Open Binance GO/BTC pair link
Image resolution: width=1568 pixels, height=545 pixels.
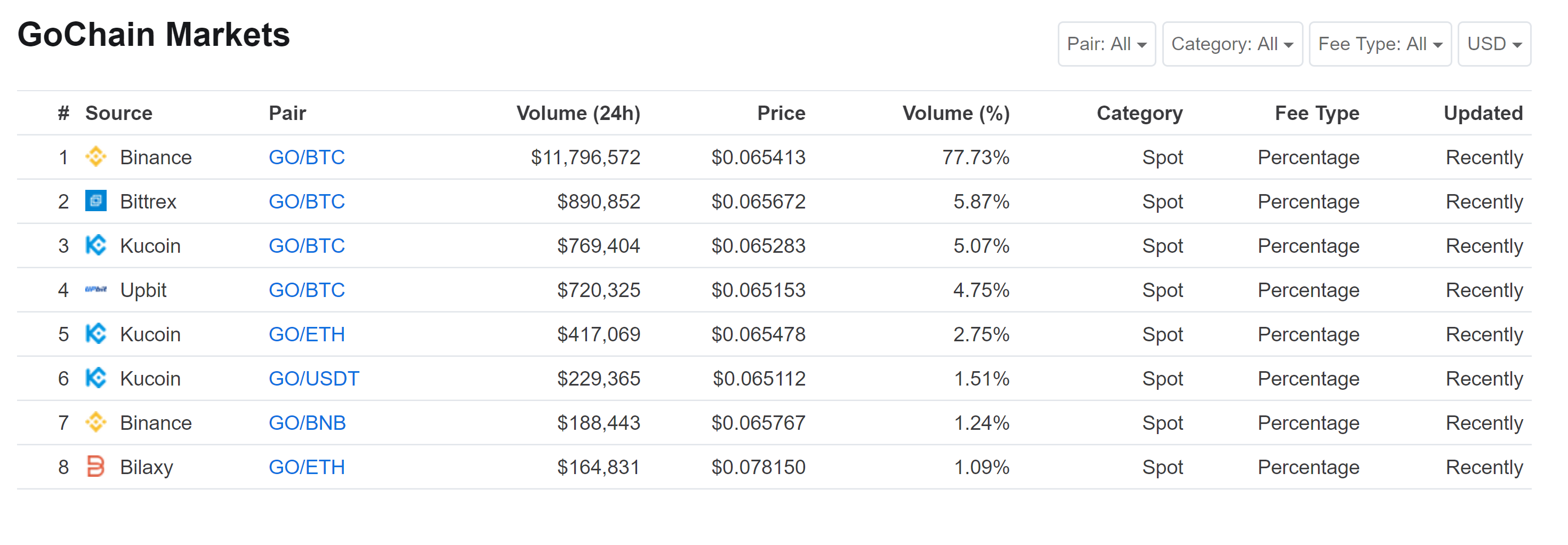coord(307,157)
